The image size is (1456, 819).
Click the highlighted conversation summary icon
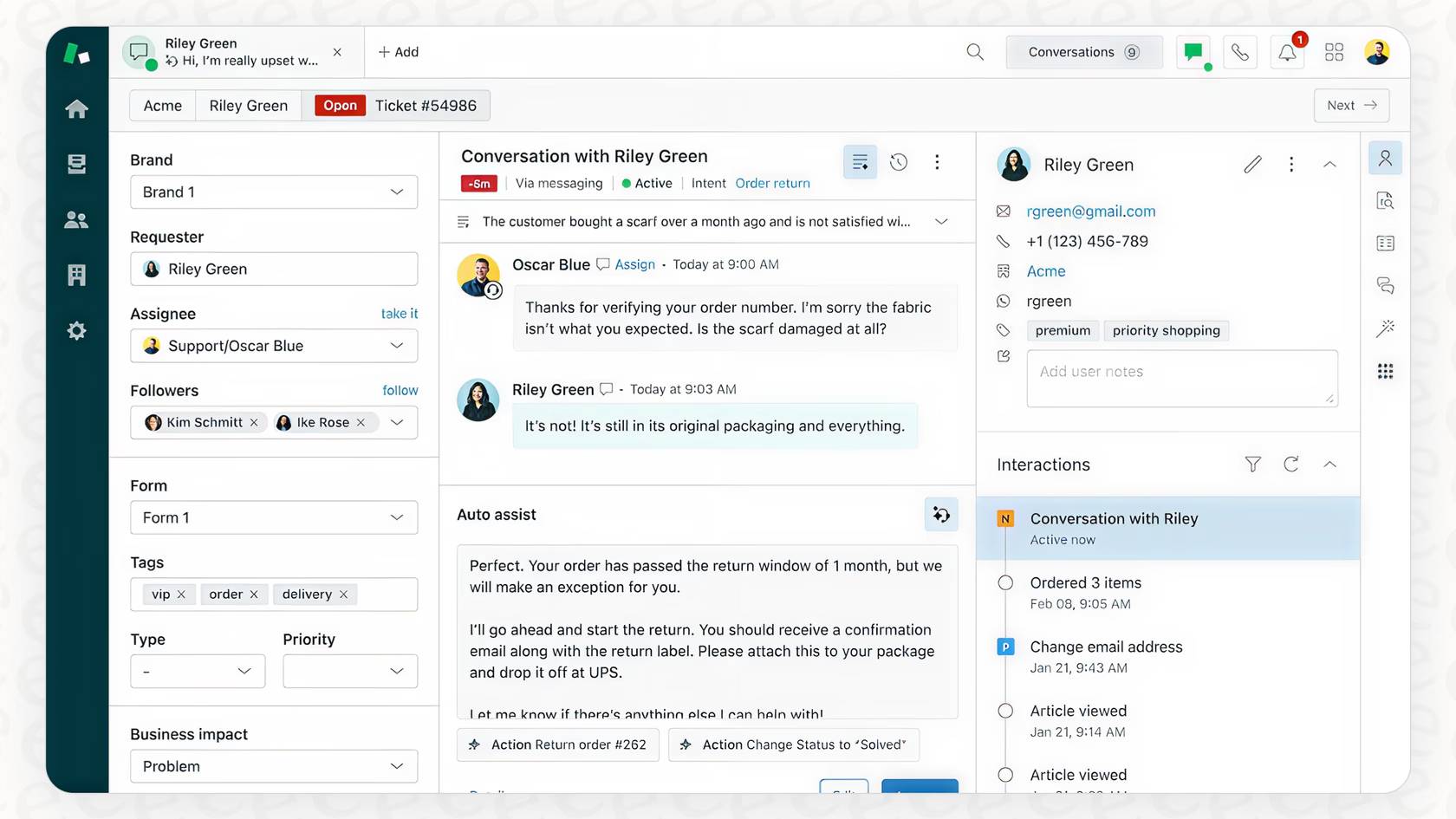click(x=860, y=162)
